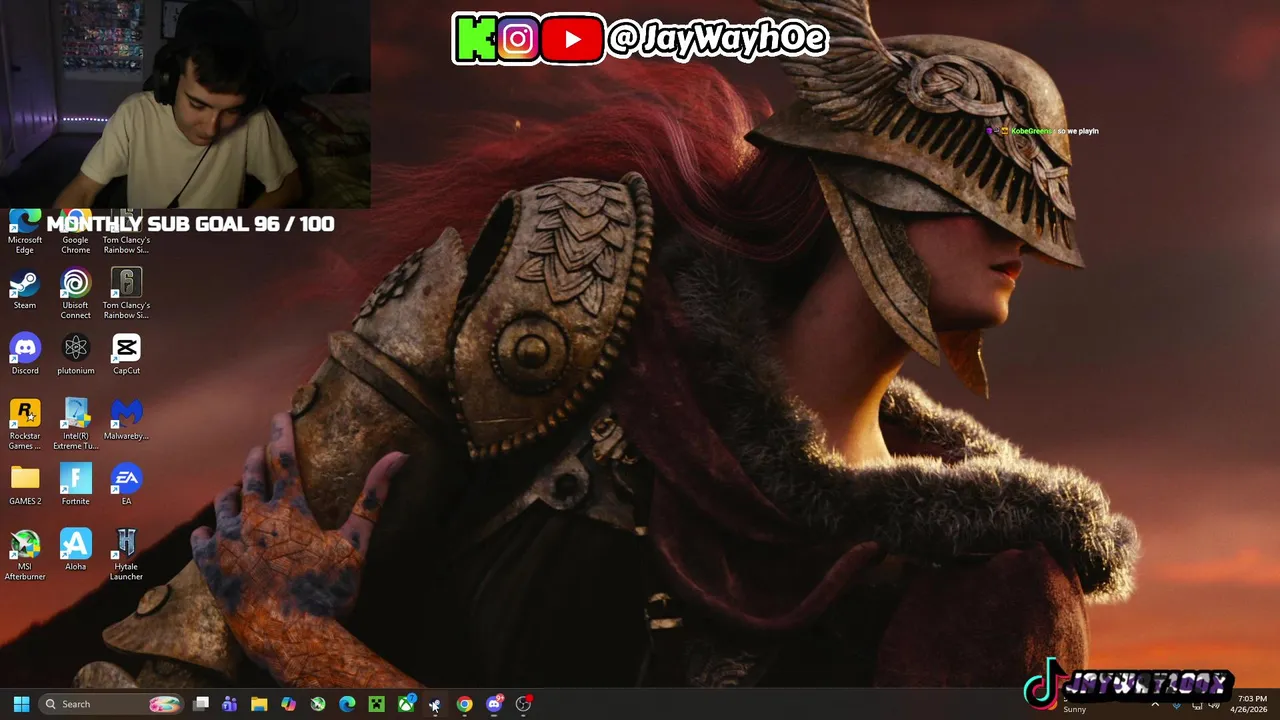
Task: Select Intel(R) Extreme Tuning desktop icon
Action: tap(75, 424)
